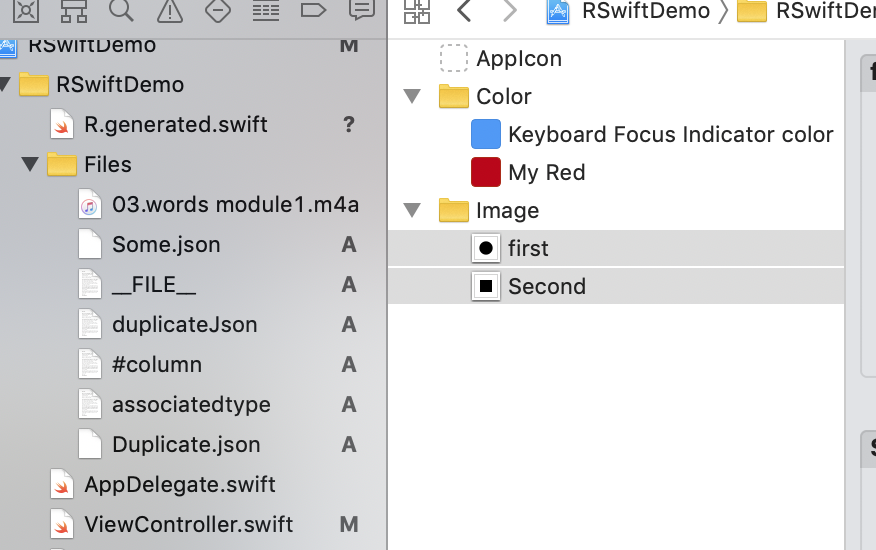Open the Report navigator speech bubble icon
This screenshot has width=876, height=550.
361,10
